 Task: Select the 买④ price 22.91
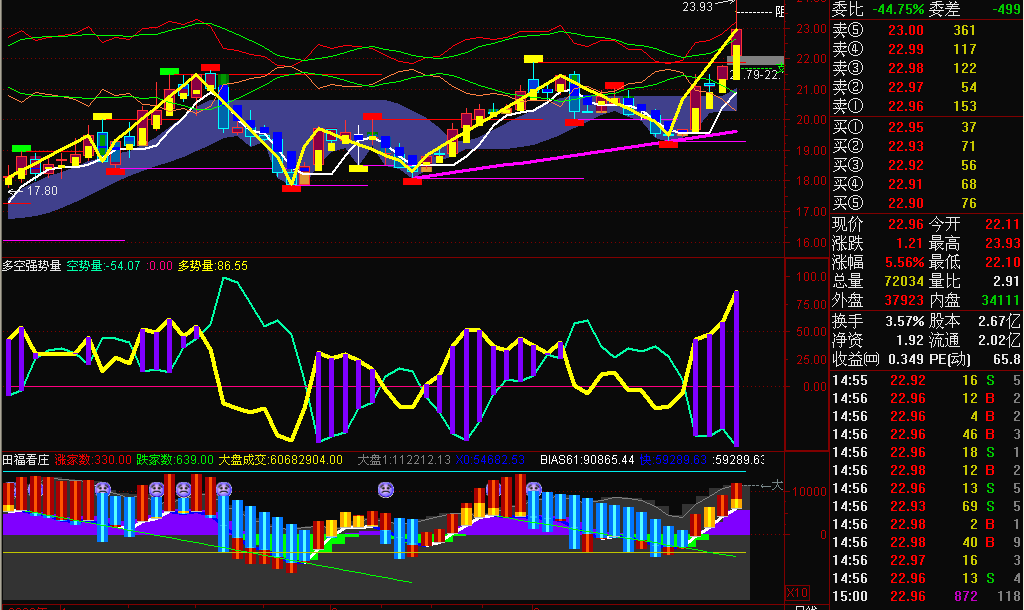906,184
